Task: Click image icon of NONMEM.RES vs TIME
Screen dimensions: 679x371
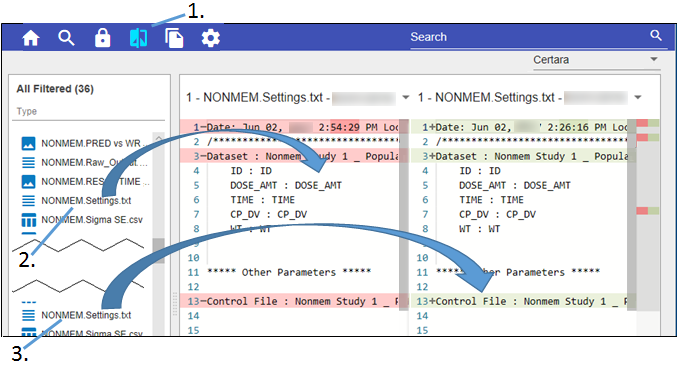Action: click(29, 181)
